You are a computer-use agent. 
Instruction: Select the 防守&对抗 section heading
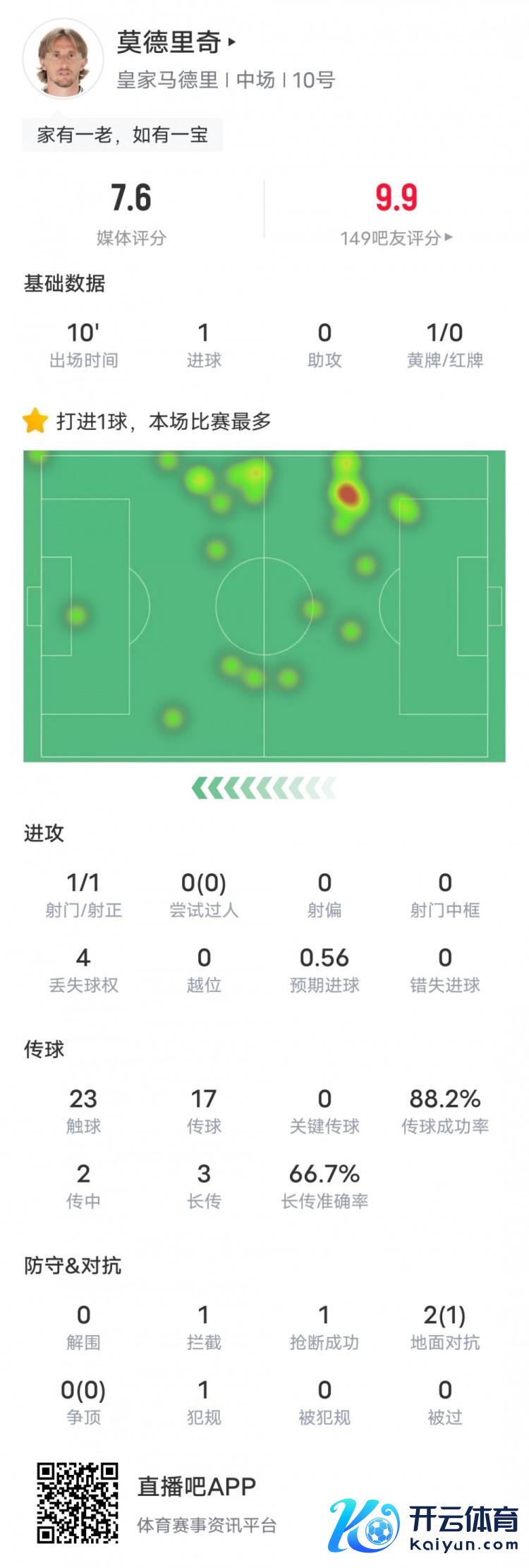[73, 1265]
